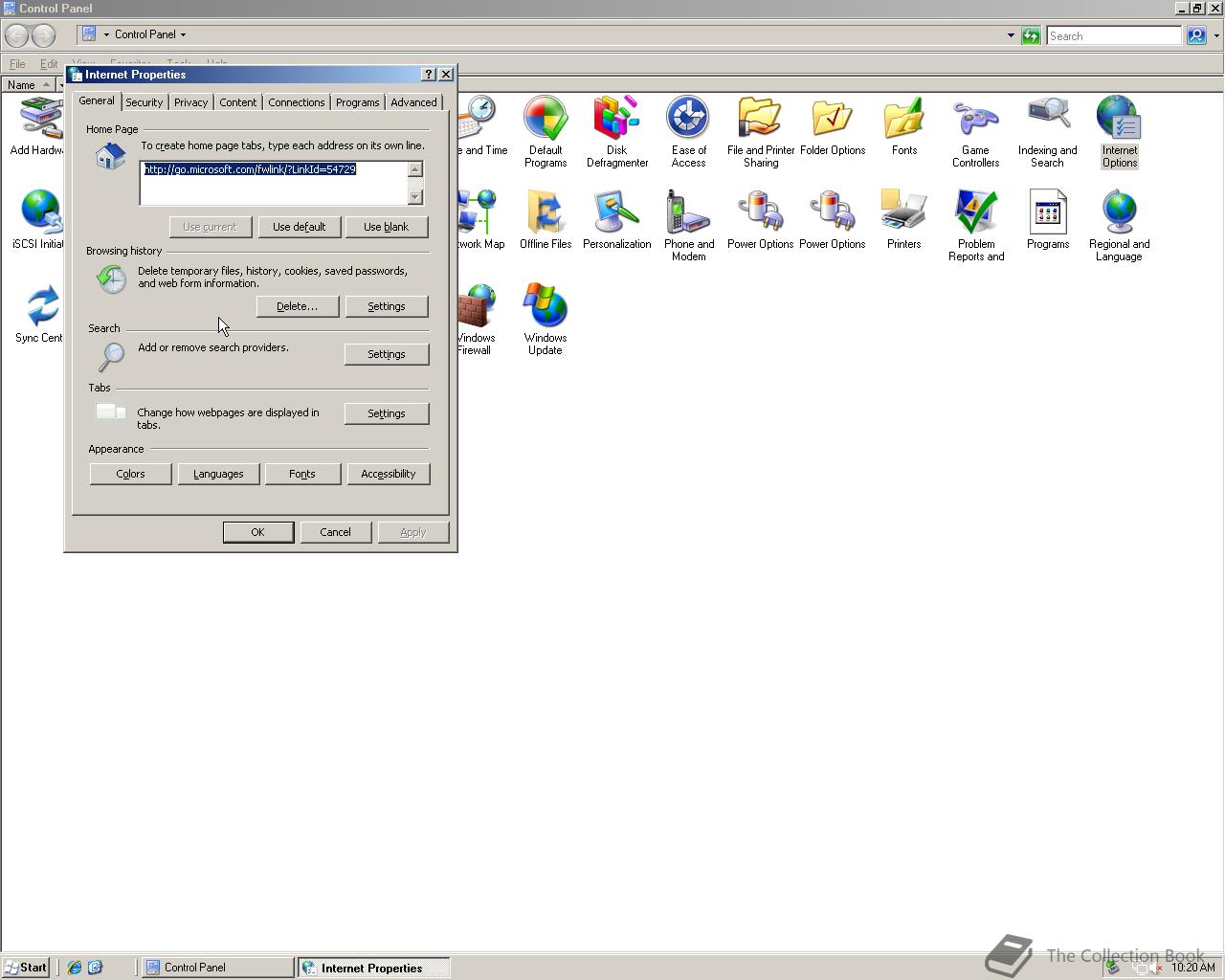1225x980 pixels.
Task: Open Phone and Modem icon
Action: click(x=689, y=225)
